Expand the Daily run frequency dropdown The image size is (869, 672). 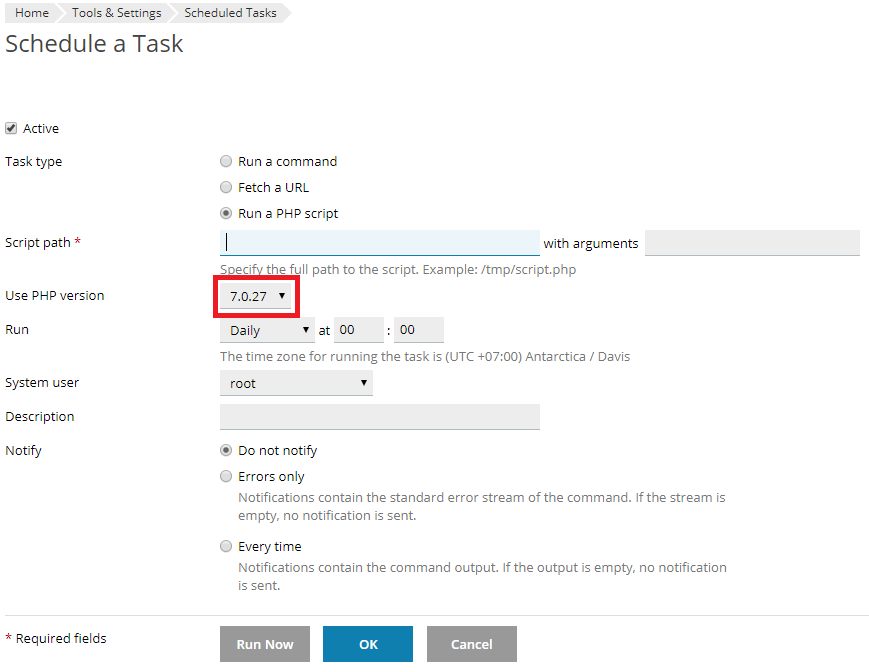[x=267, y=330]
